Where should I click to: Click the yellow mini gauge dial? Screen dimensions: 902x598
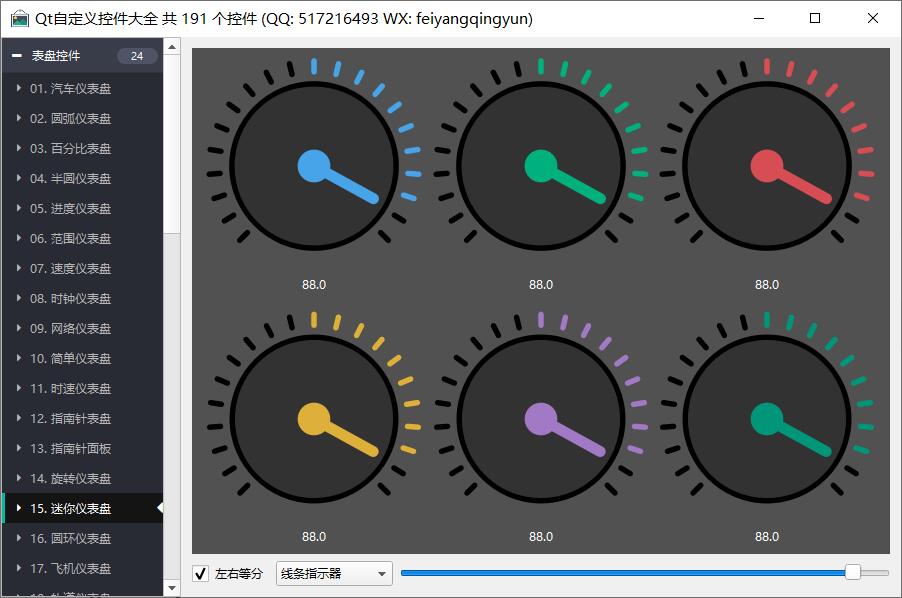tap(314, 419)
